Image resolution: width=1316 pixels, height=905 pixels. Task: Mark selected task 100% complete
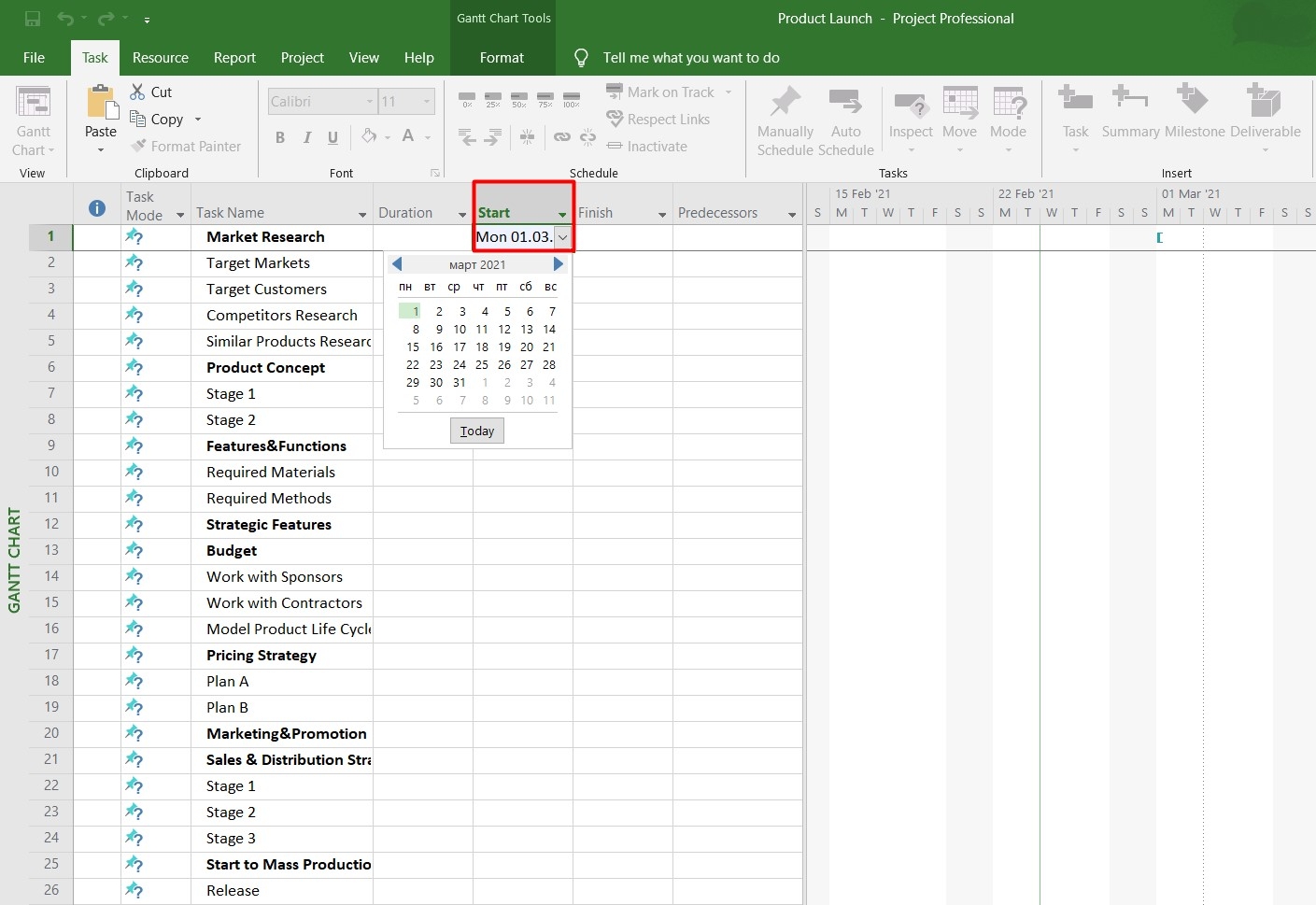[x=572, y=99]
